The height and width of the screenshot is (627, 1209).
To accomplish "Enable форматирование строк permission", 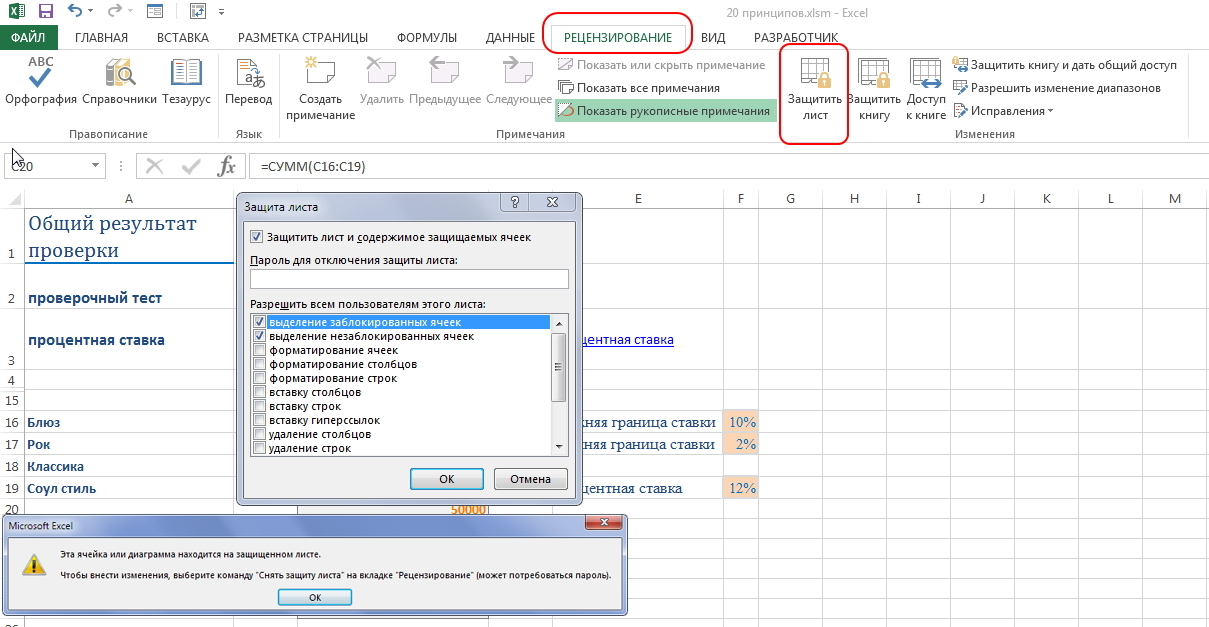I will tap(260, 378).
